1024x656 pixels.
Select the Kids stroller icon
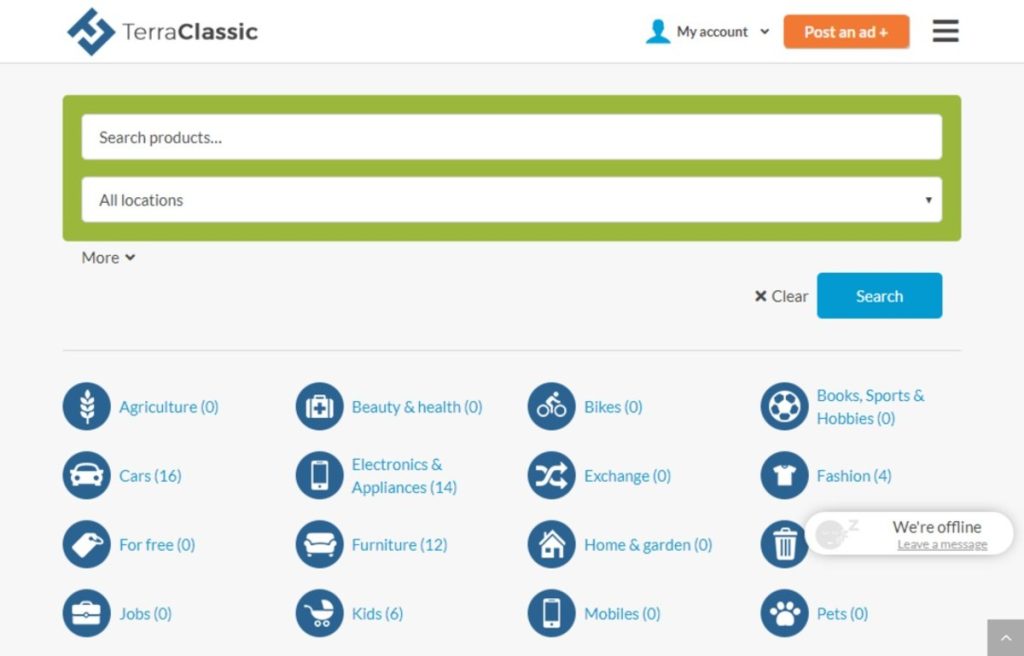pos(319,613)
